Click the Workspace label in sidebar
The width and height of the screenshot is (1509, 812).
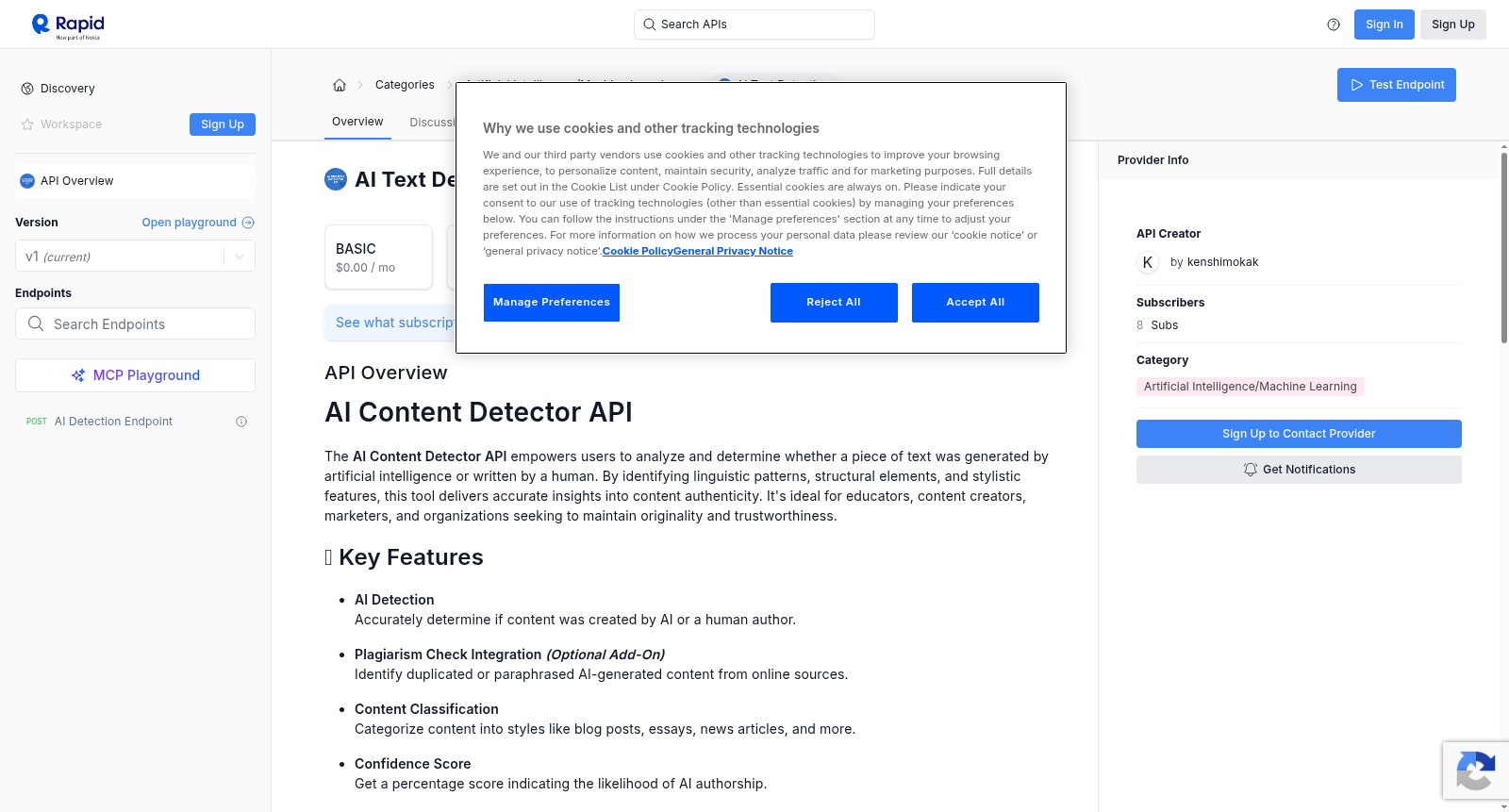[71, 124]
